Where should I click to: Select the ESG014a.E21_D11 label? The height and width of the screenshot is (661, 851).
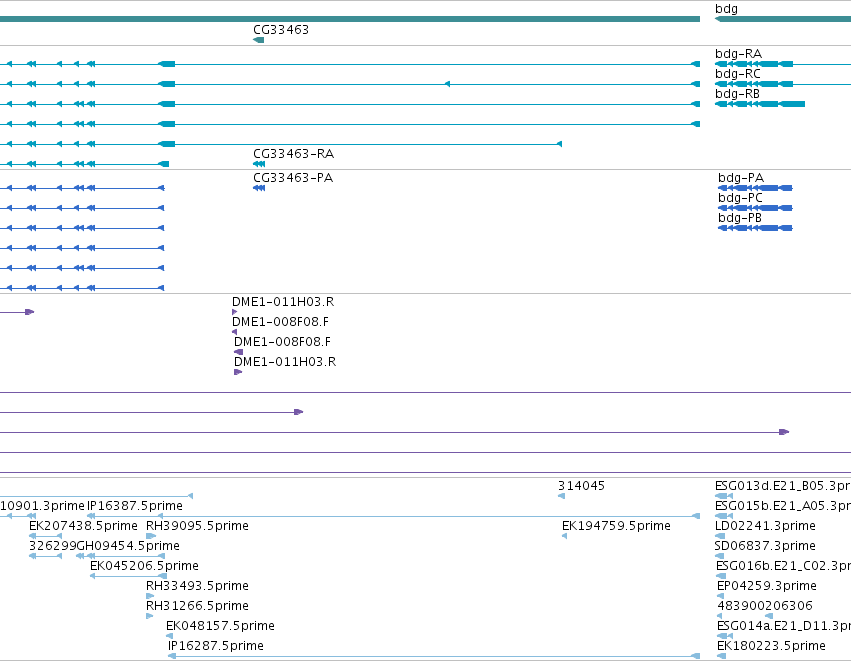(784, 626)
